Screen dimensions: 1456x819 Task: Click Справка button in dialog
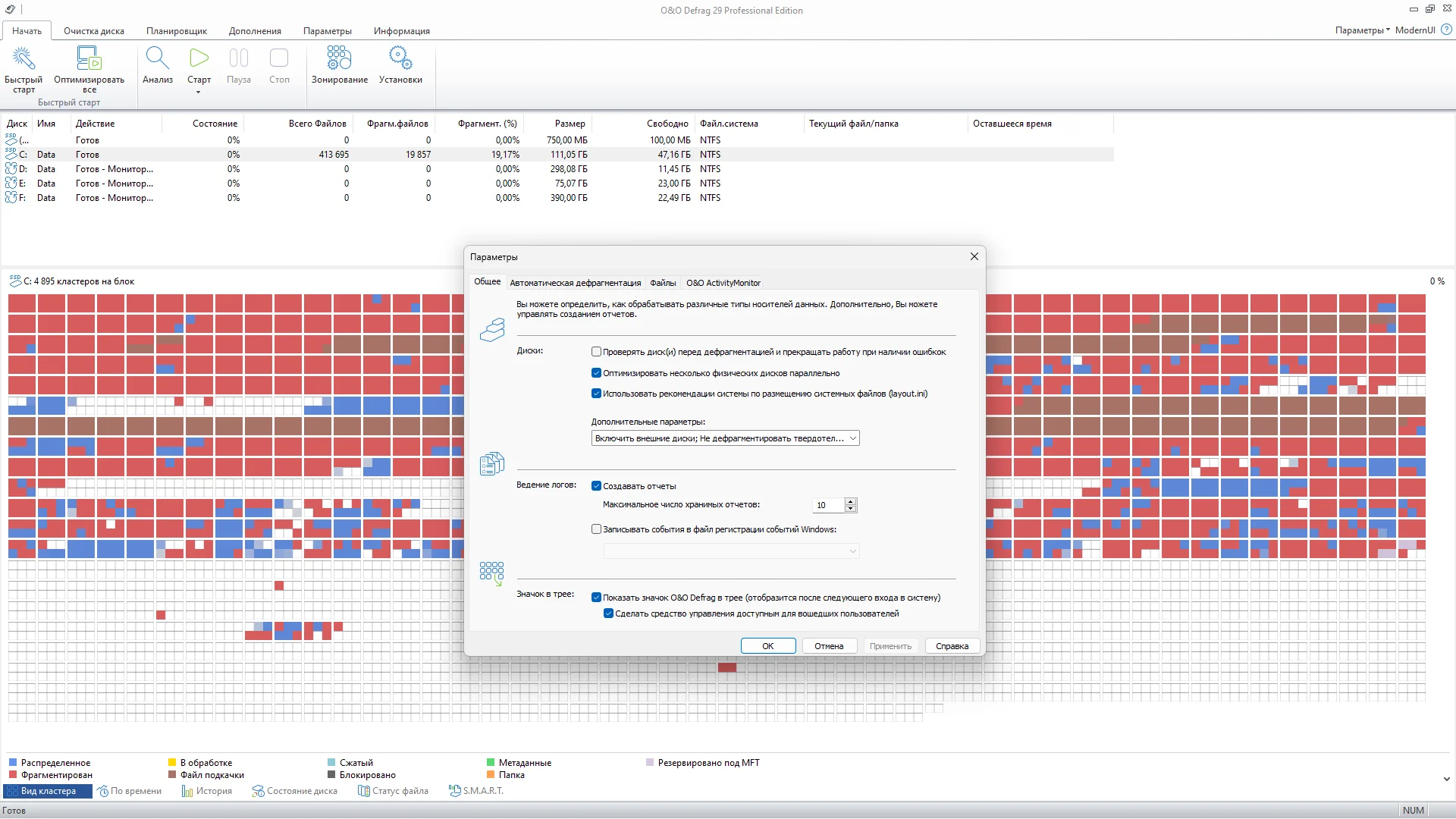tap(952, 646)
